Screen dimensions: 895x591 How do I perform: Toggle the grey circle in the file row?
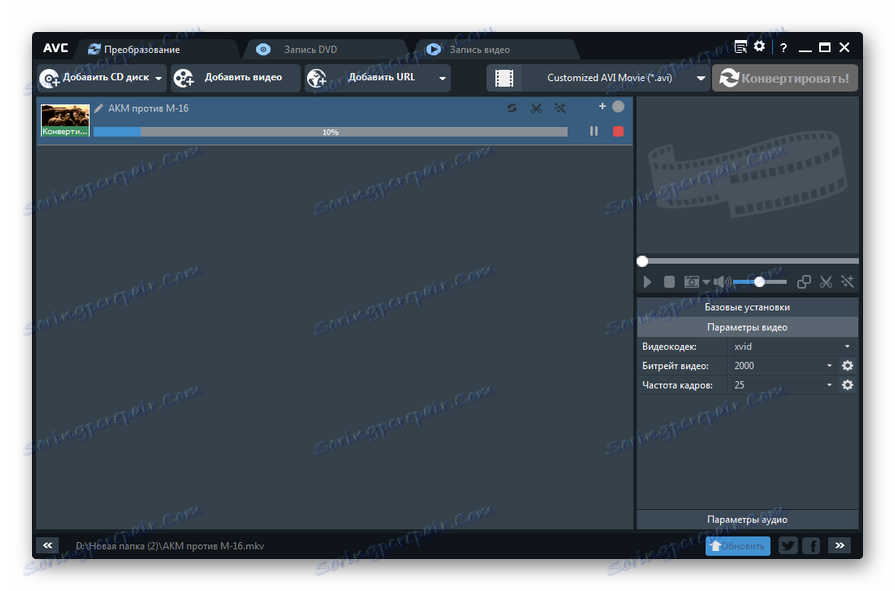(618, 106)
